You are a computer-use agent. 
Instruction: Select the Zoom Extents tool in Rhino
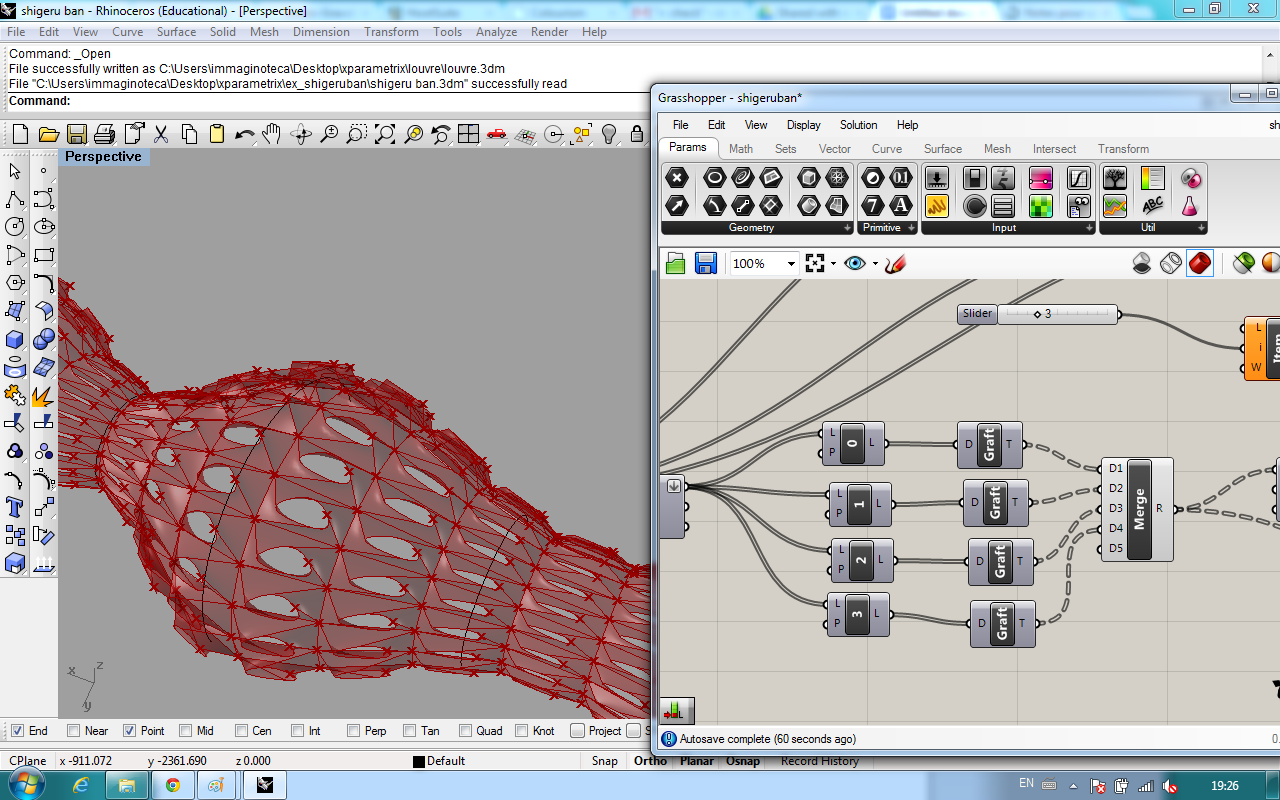tap(385, 134)
